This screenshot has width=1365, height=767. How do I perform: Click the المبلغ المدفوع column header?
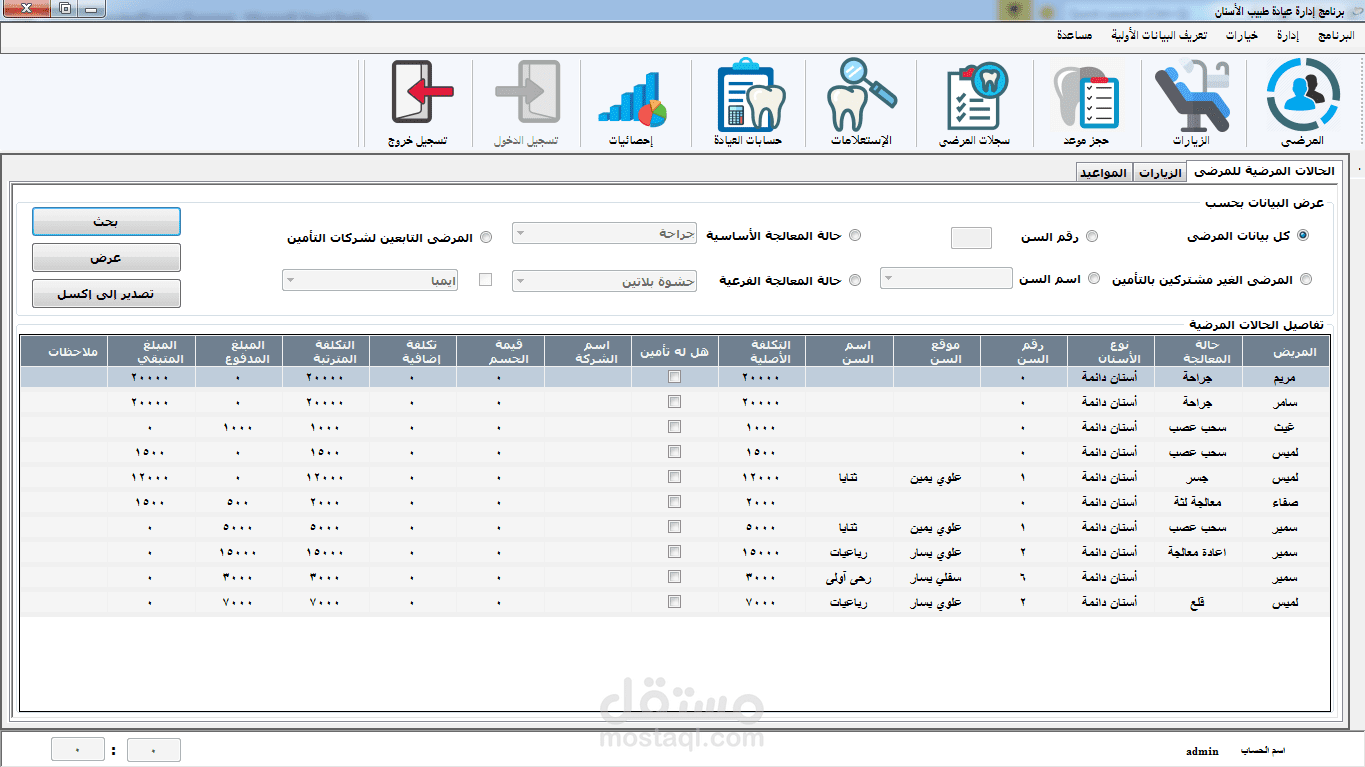coord(239,351)
